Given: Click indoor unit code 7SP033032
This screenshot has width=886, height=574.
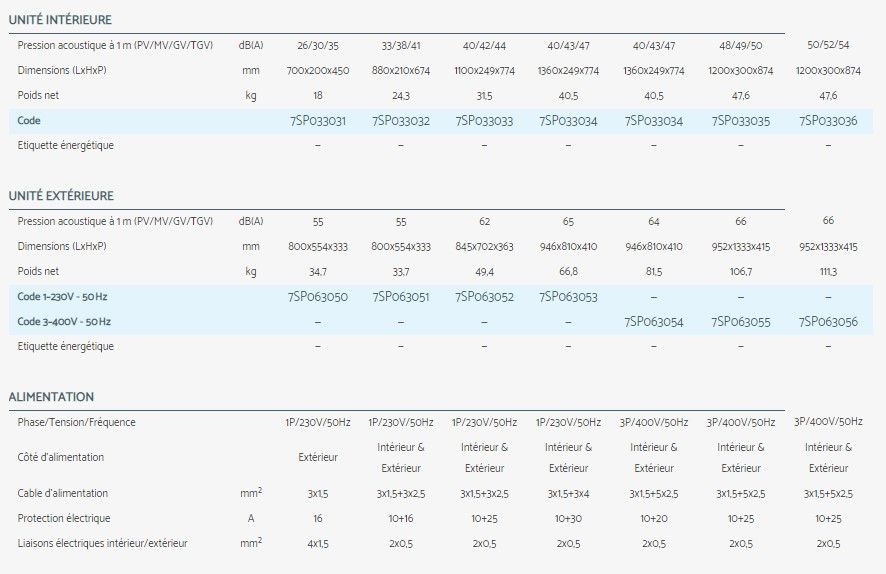Looking at the screenshot, I should 401,121.
